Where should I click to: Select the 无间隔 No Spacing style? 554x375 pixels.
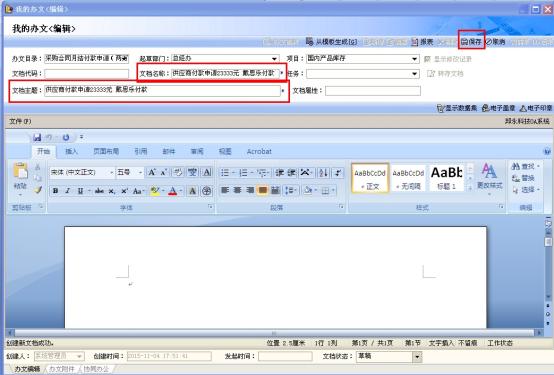[x=408, y=178]
